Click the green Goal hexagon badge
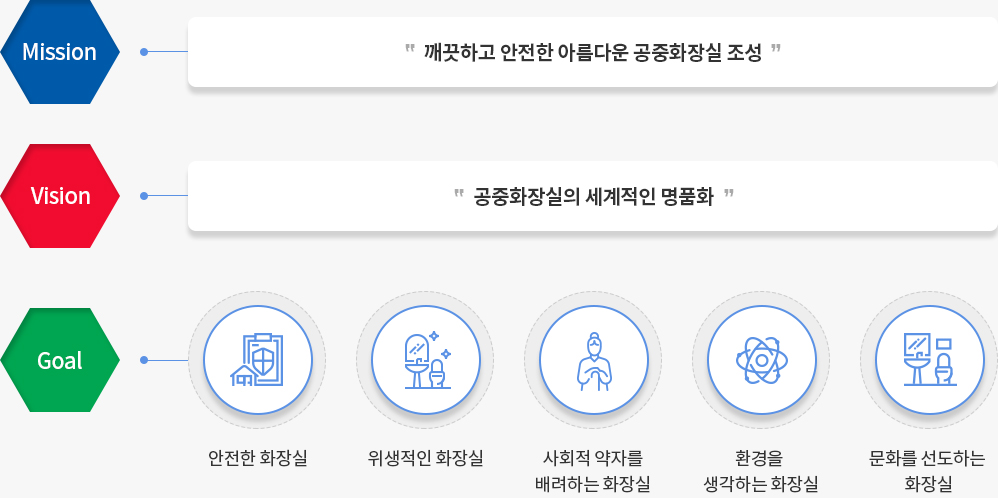 (60, 360)
